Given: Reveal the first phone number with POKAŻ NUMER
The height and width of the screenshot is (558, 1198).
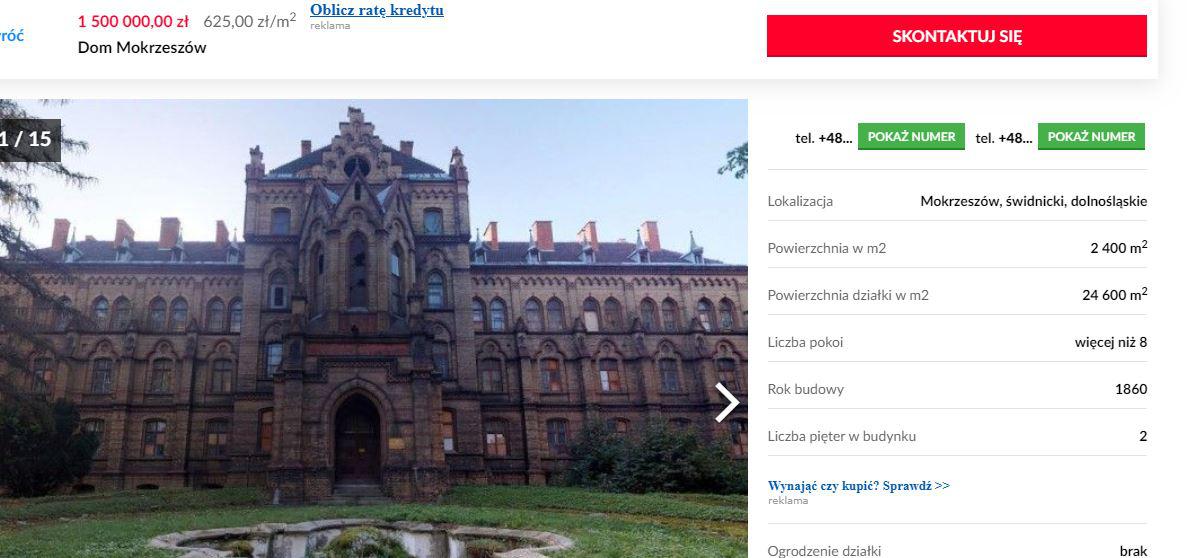Looking at the screenshot, I should (911, 137).
